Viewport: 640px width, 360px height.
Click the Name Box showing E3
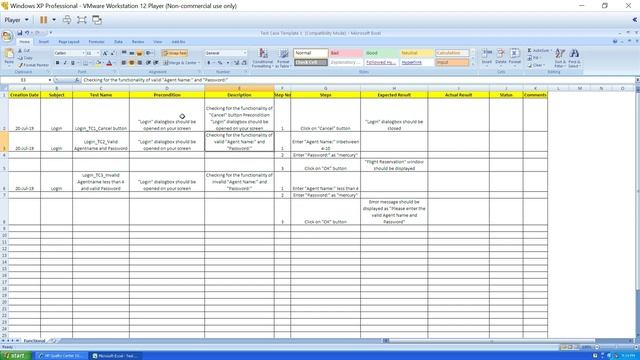click(24, 80)
